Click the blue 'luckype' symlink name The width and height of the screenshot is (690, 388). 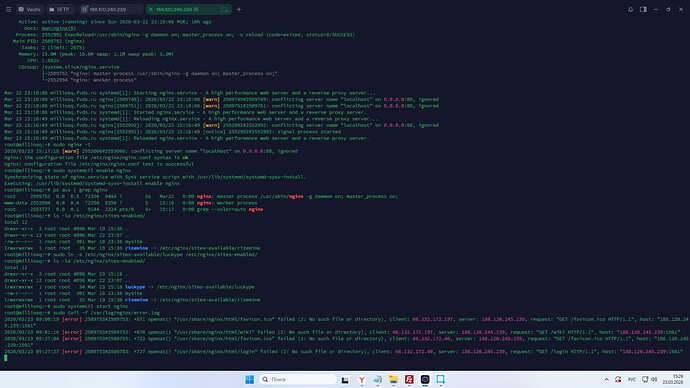coord(135,287)
